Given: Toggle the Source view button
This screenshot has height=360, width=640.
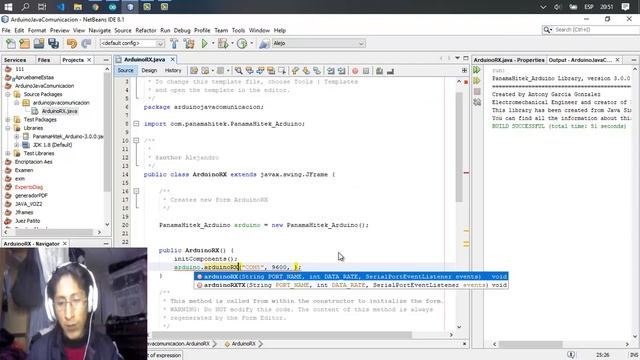Looking at the screenshot, I should tap(125, 70).
